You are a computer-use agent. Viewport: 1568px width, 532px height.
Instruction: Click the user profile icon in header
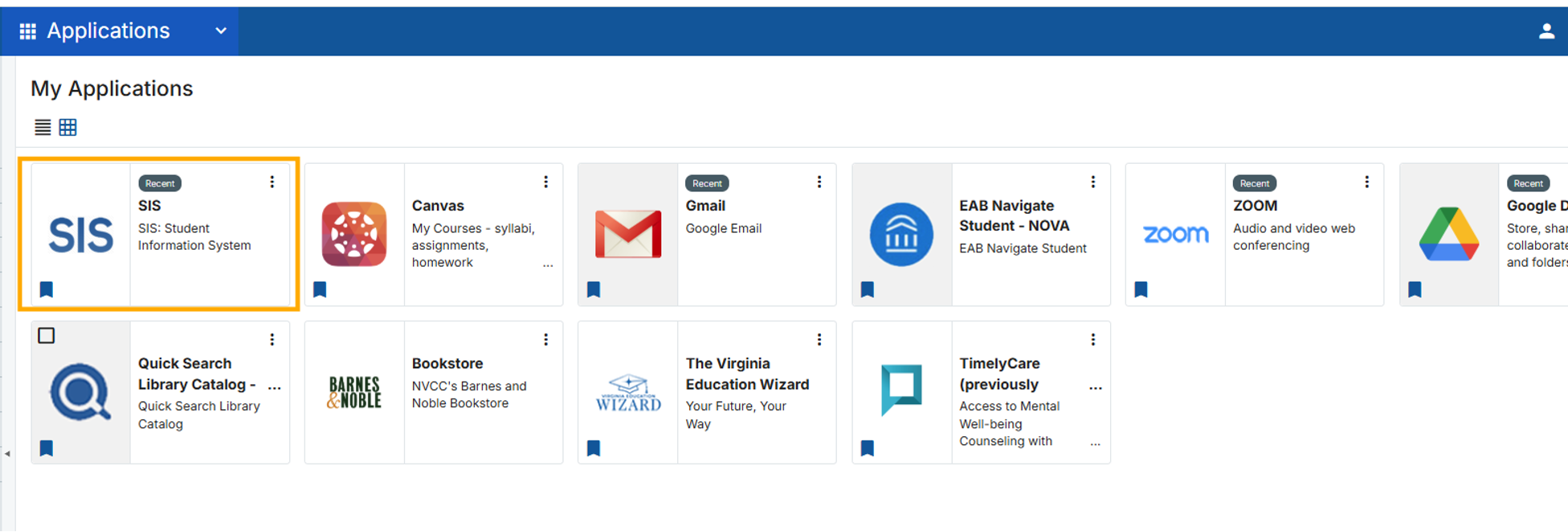click(1546, 31)
